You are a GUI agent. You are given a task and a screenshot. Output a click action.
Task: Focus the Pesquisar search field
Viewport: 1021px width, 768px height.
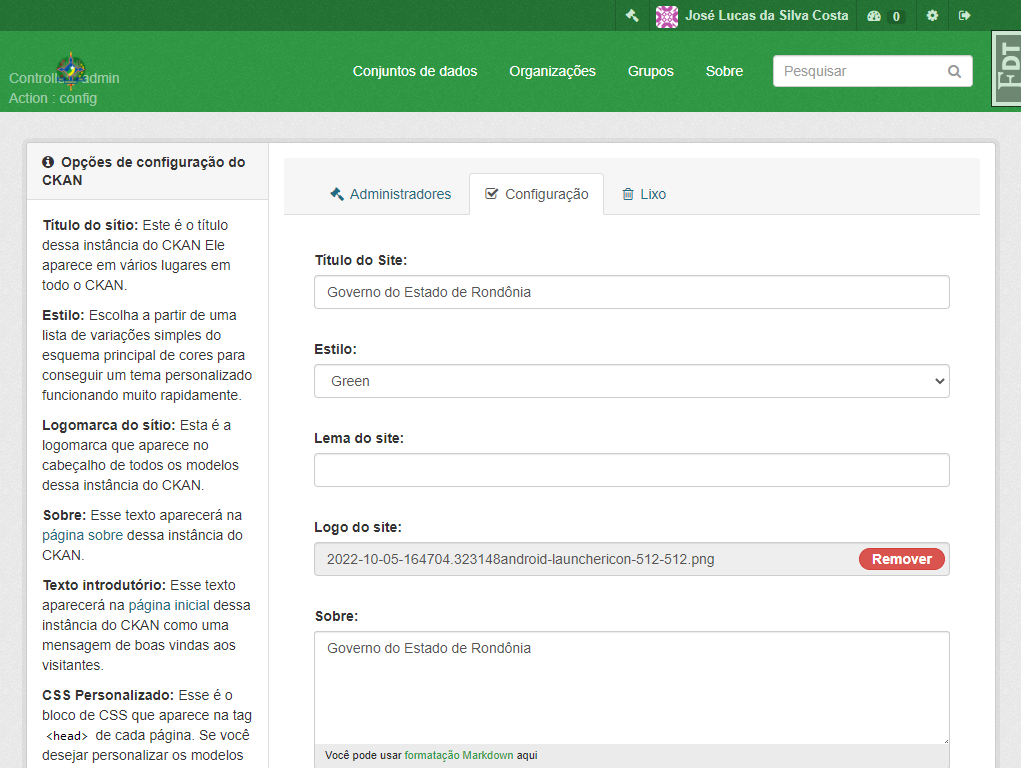pyautogui.click(x=860, y=71)
